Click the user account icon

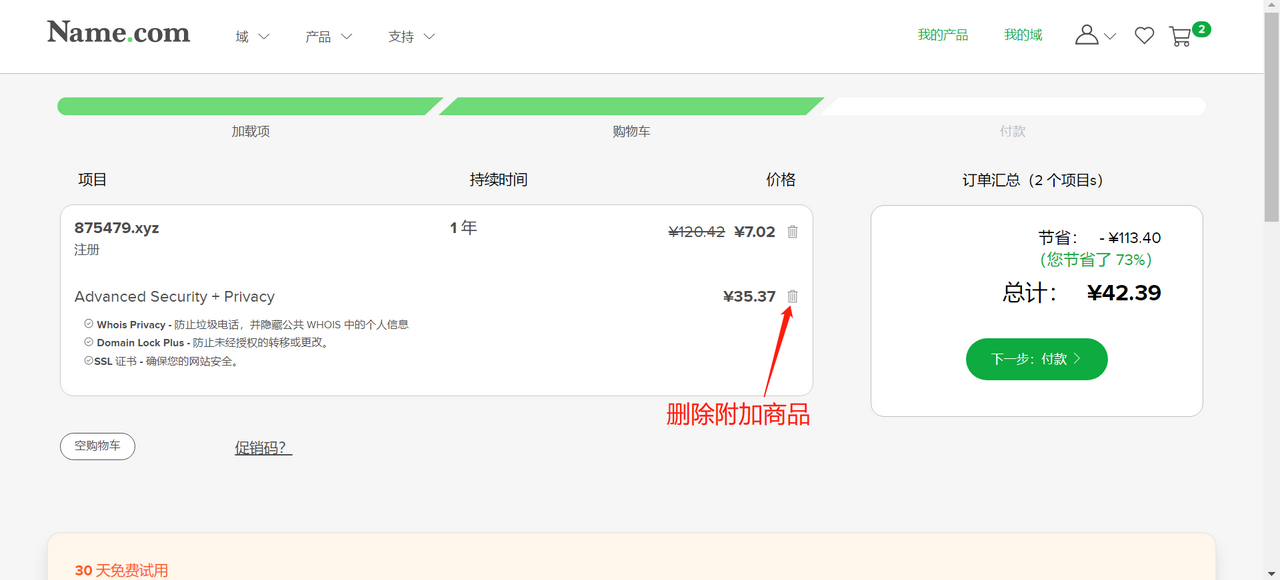(1086, 35)
